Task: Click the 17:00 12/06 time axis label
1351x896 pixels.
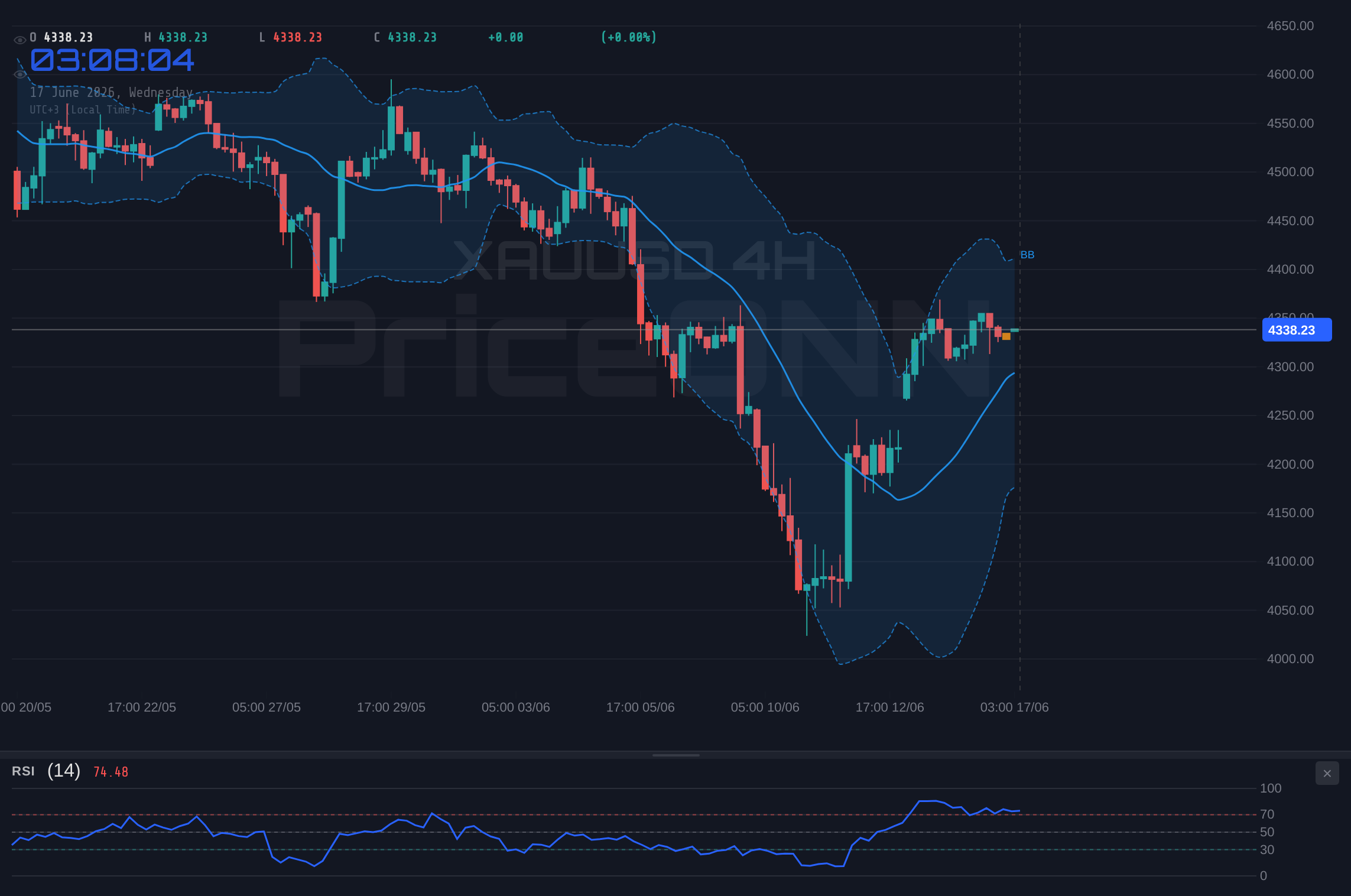Action: click(890, 707)
